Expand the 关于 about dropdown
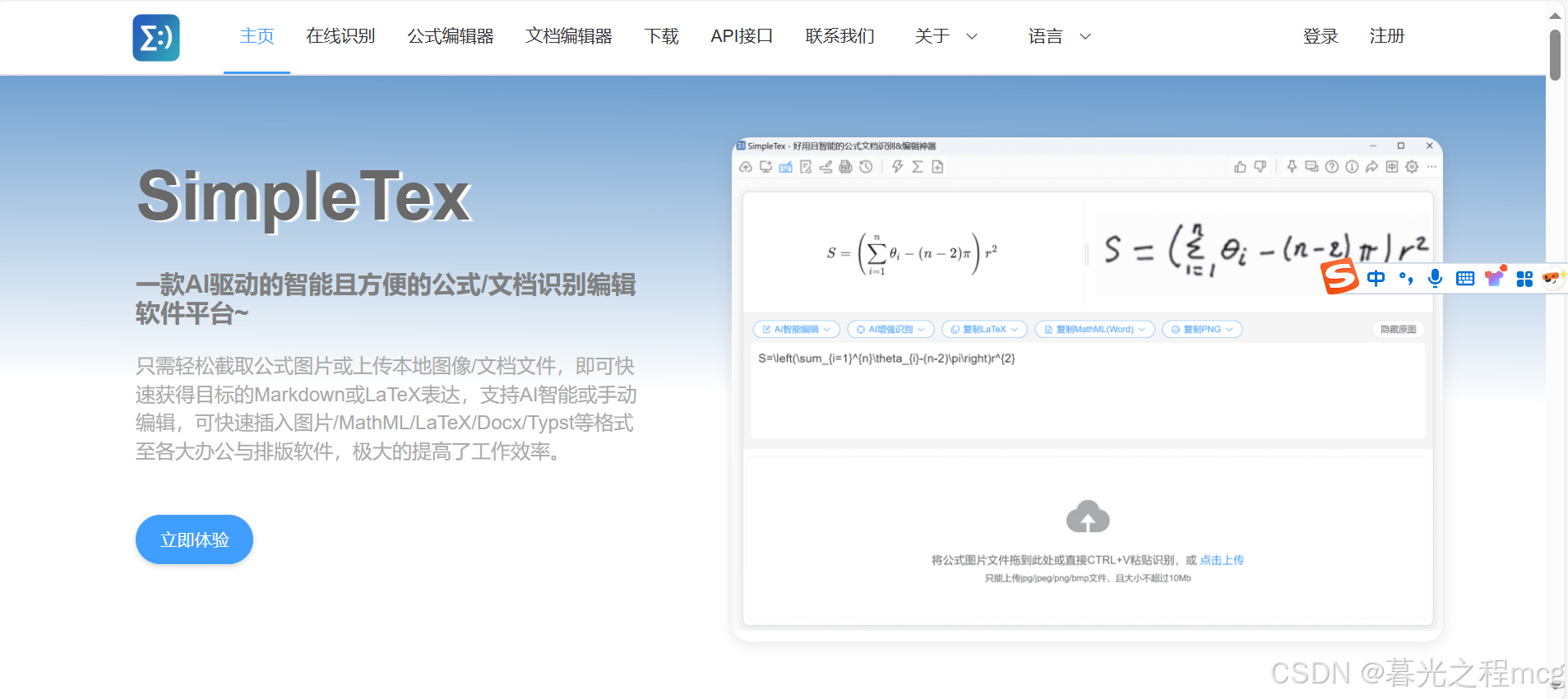The width and height of the screenshot is (1568, 699). (946, 36)
